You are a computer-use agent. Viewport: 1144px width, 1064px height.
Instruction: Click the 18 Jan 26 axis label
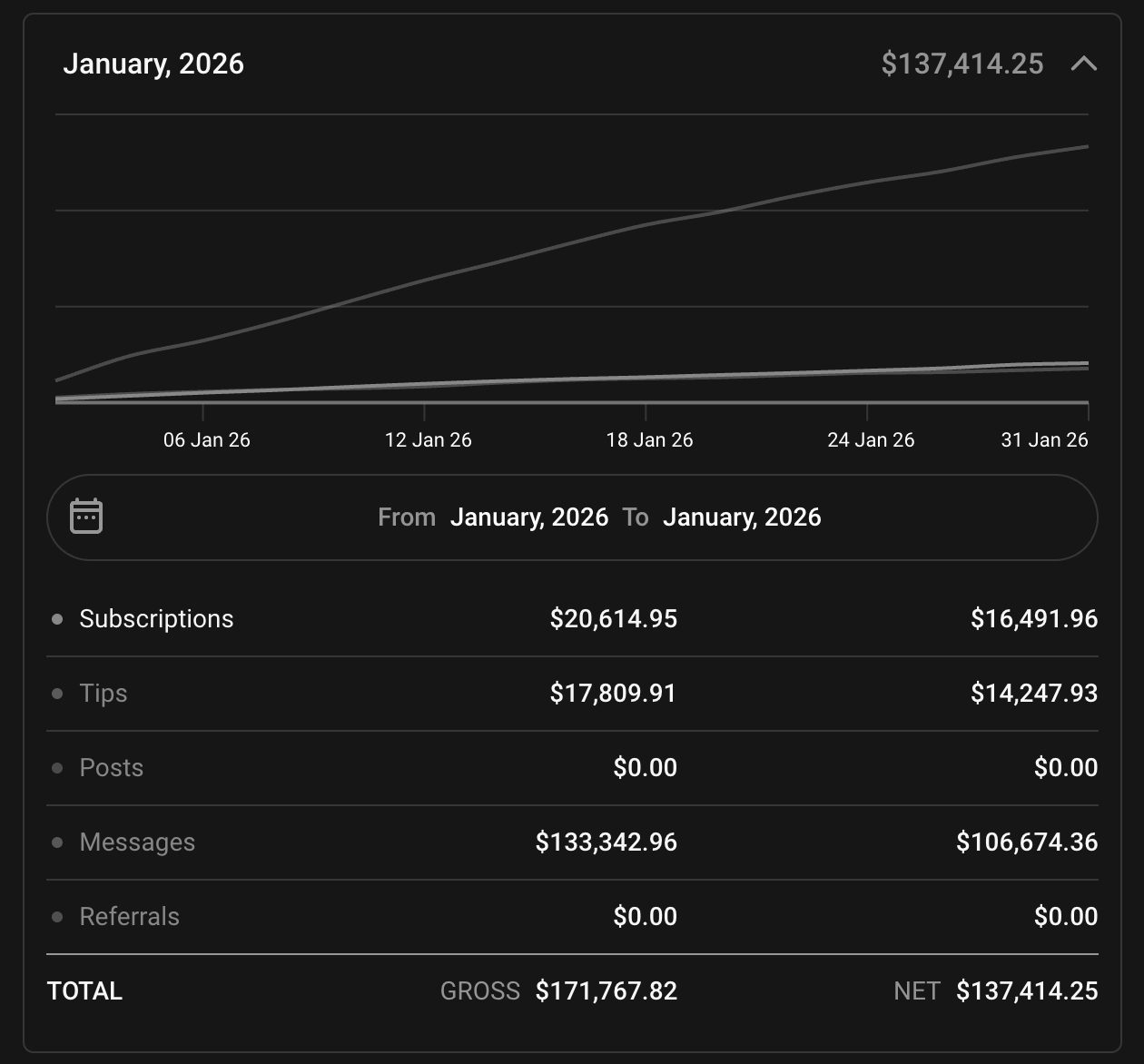[x=649, y=440]
